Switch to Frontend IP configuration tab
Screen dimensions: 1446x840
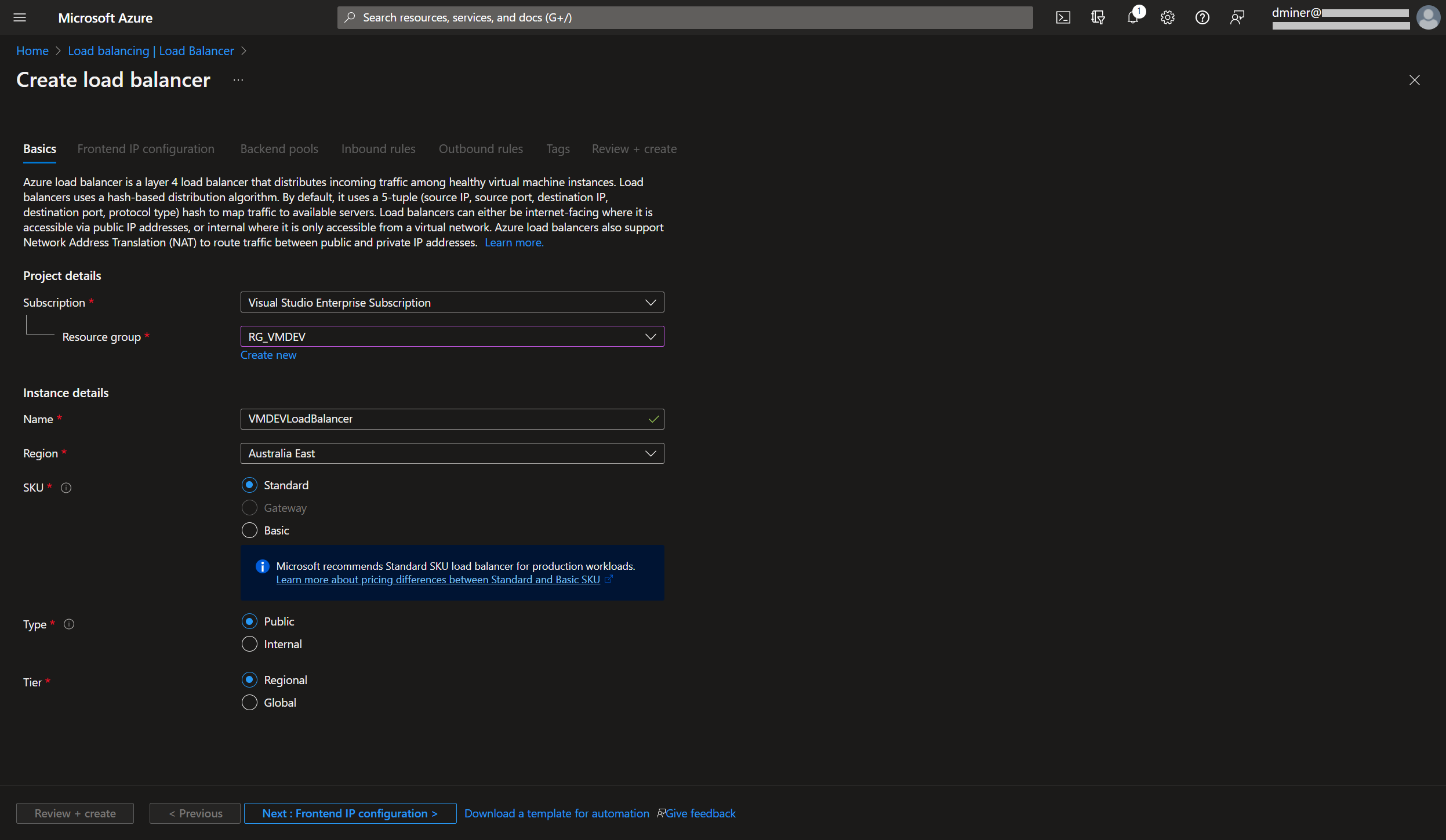tap(146, 149)
